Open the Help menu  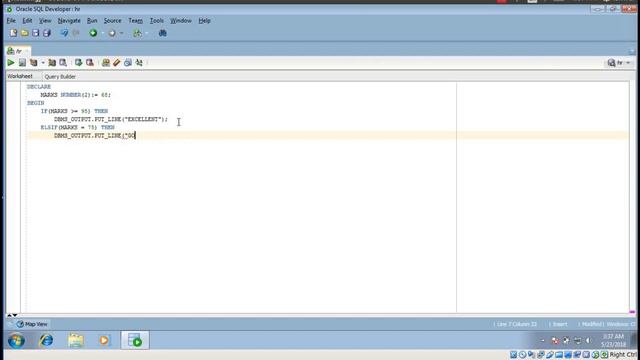pos(204,20)
